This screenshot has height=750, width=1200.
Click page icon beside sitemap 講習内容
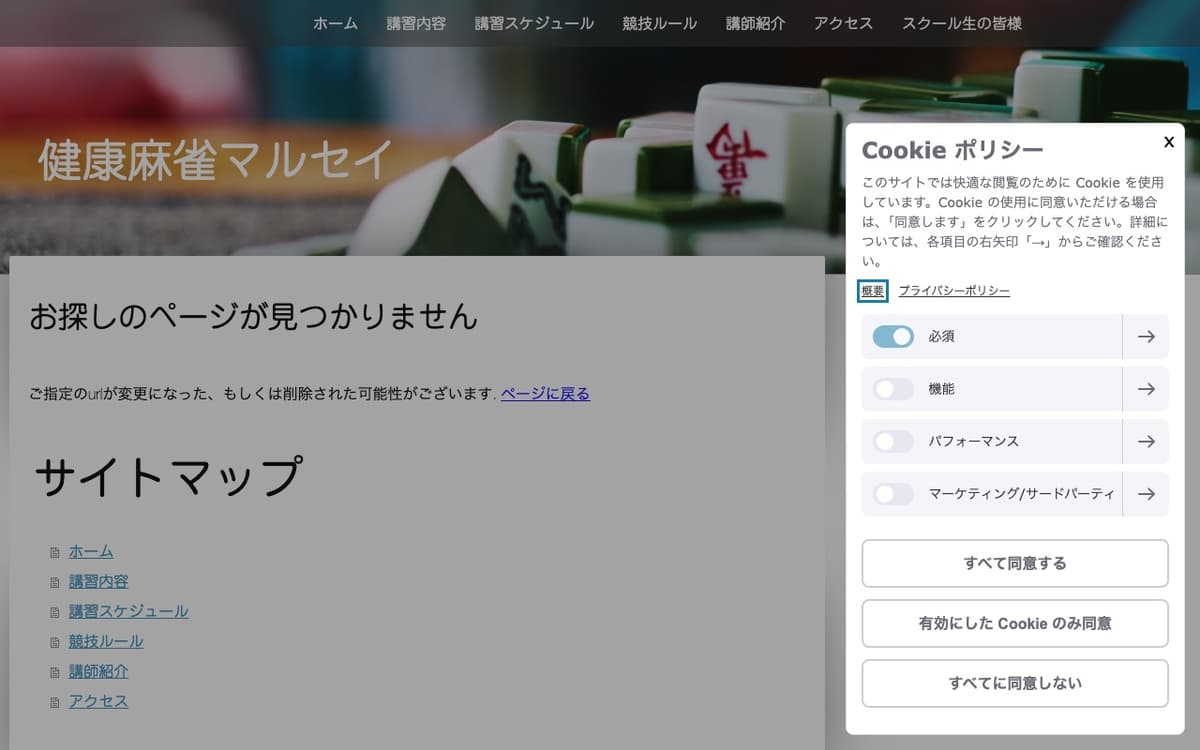pos(55,583)
